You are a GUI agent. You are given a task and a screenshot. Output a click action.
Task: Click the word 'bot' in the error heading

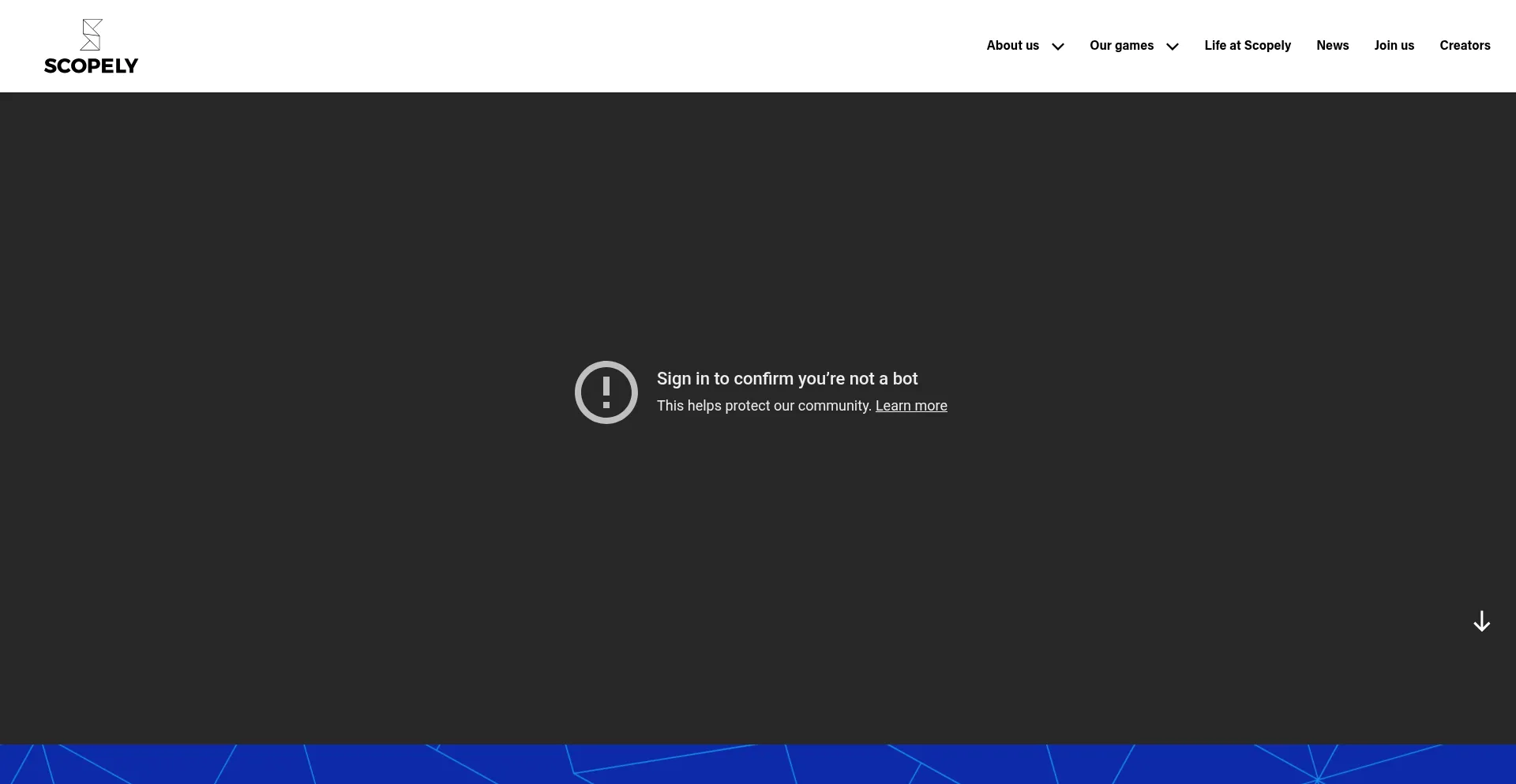[905, 379]
